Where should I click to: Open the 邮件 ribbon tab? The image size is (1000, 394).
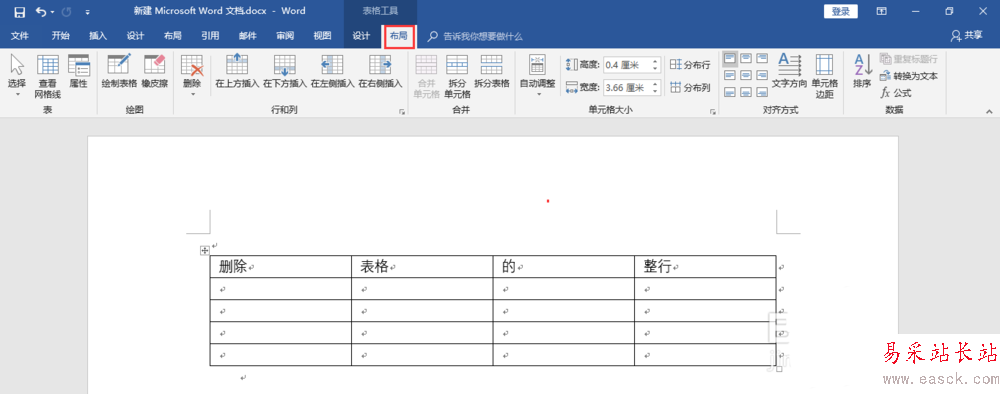(x=247, y=36)
